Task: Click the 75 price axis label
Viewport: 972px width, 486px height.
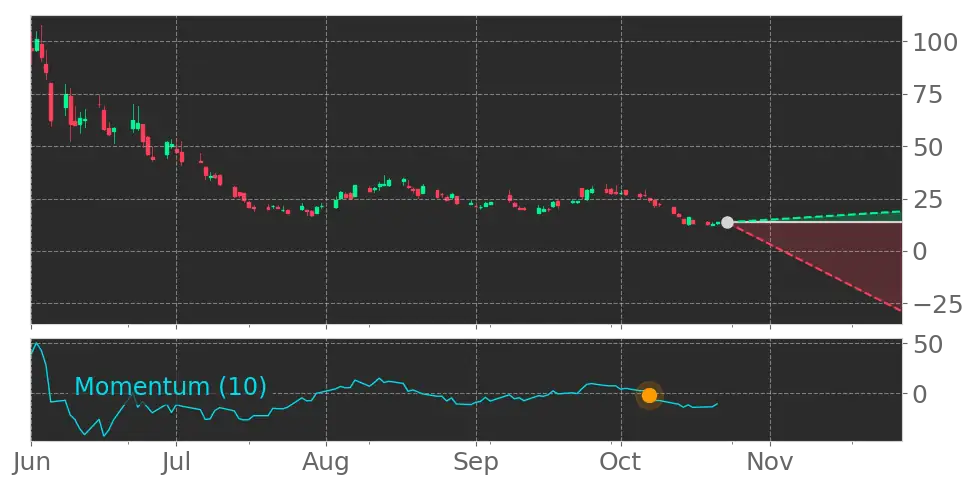Action: (926, 95)
